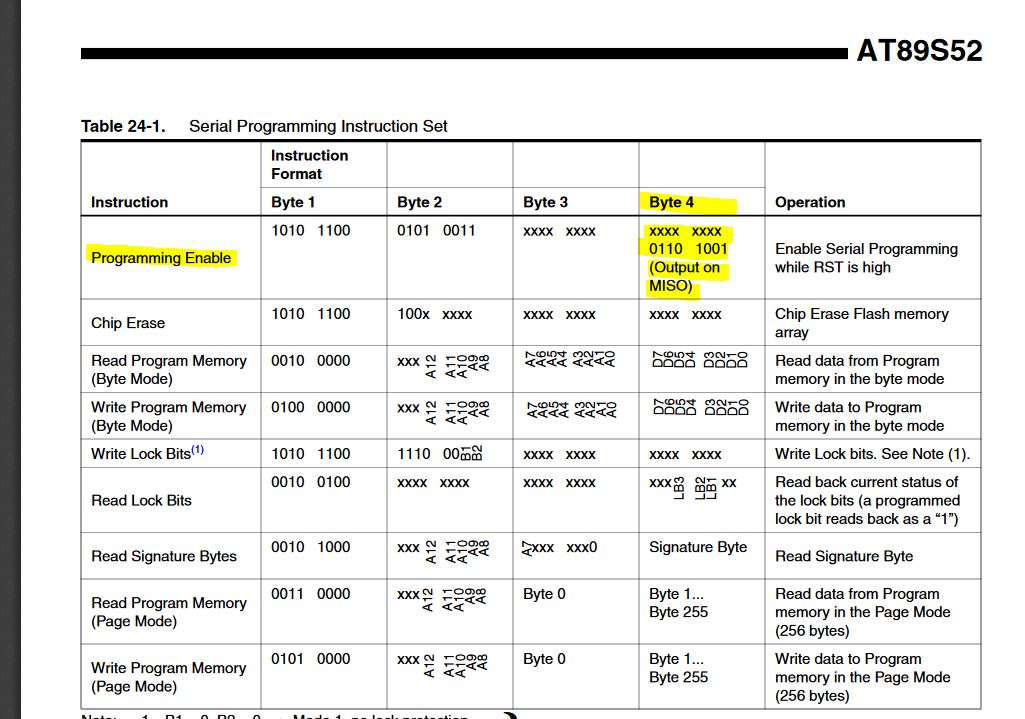Select the 'Byte 2' column header
Viewport: 1025px width, 719px height.
419,203
